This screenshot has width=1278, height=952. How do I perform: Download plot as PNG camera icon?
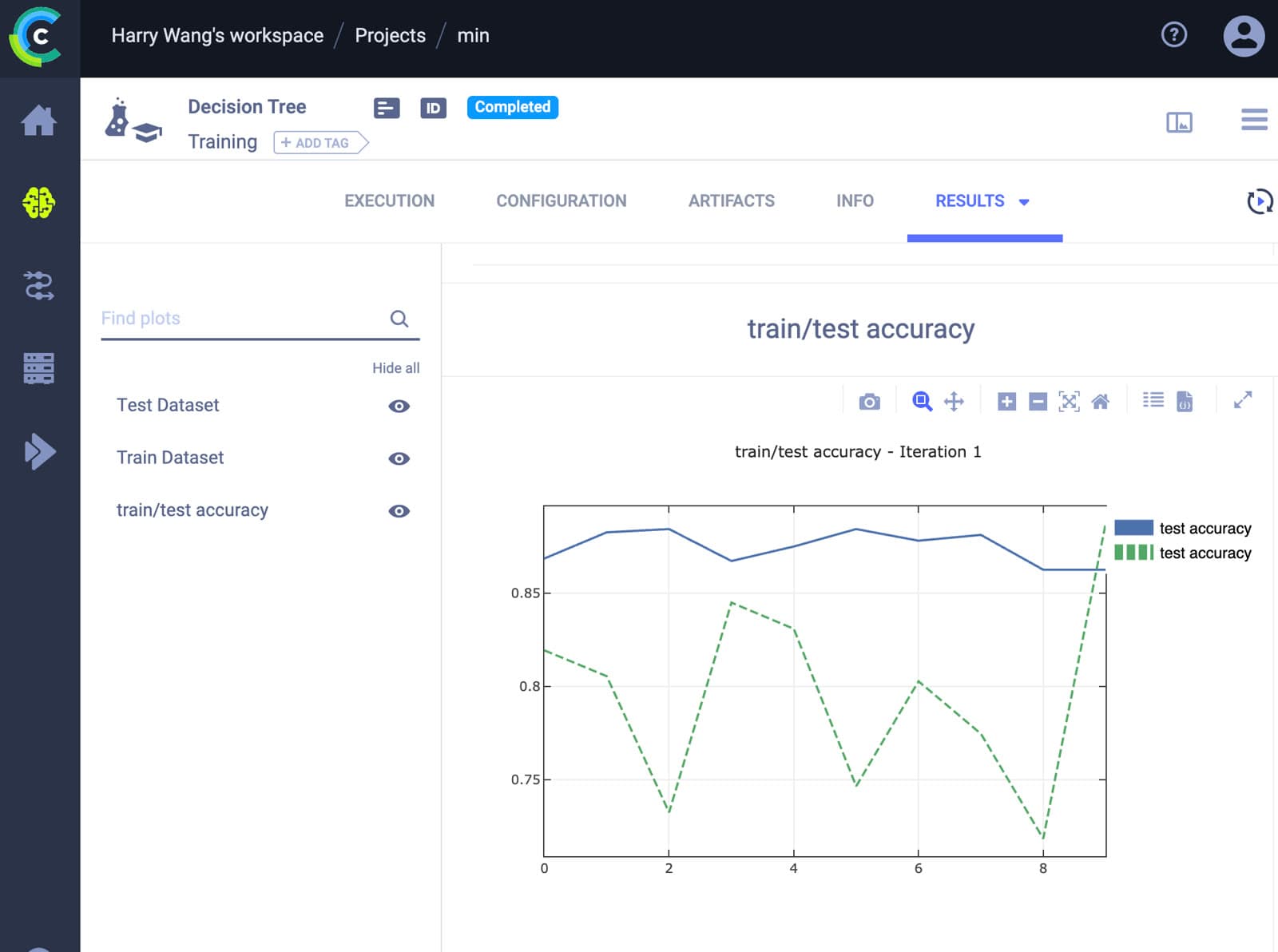click(869, 402)
